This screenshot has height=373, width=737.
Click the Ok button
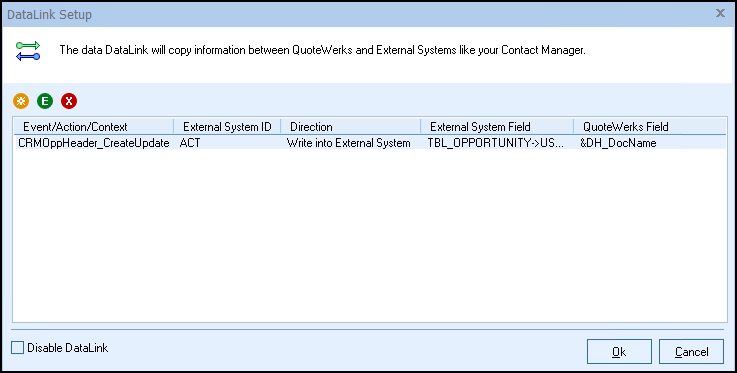[619, 351]
